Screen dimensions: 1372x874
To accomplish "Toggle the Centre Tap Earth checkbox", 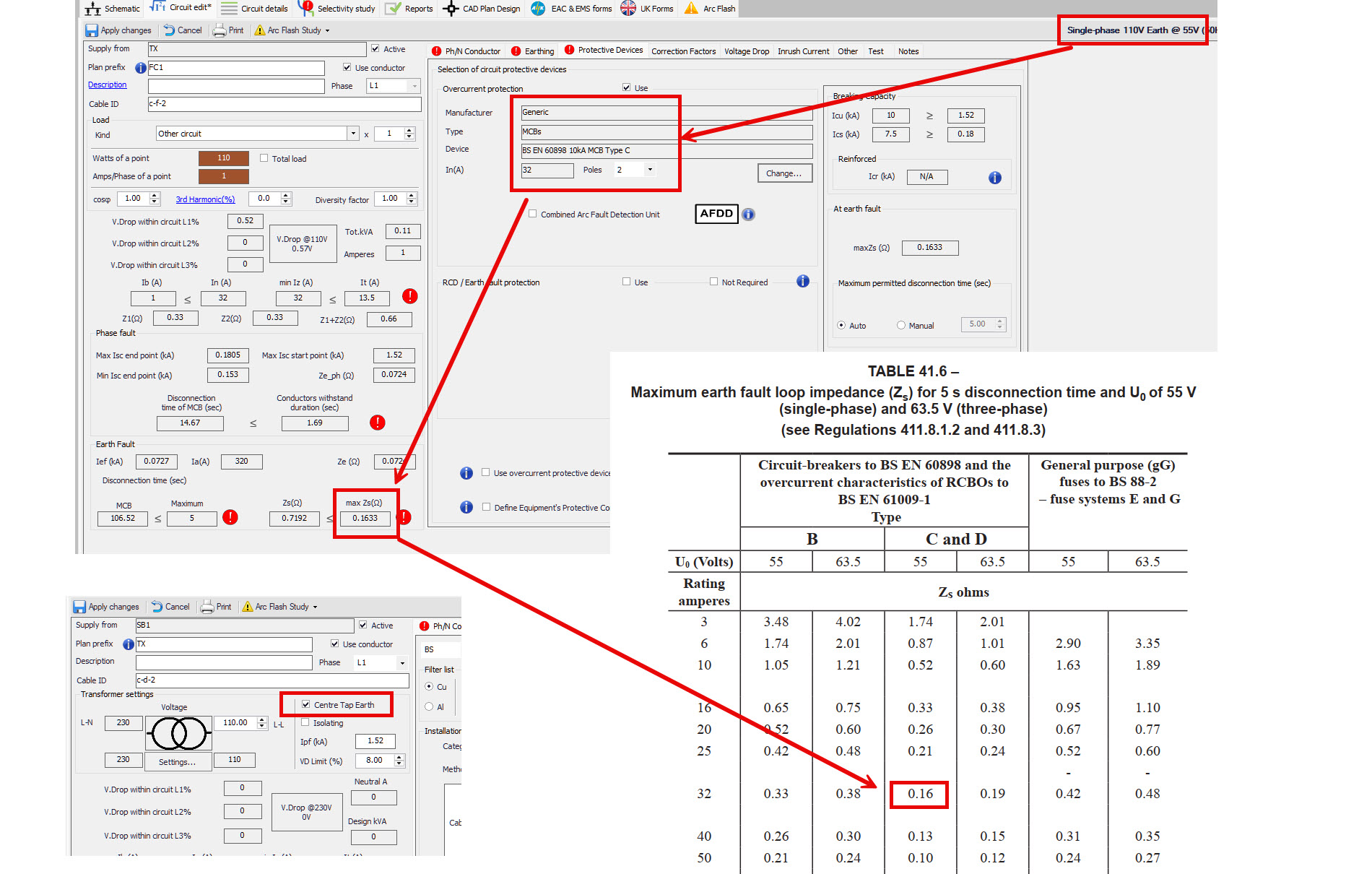I will 306,704.
